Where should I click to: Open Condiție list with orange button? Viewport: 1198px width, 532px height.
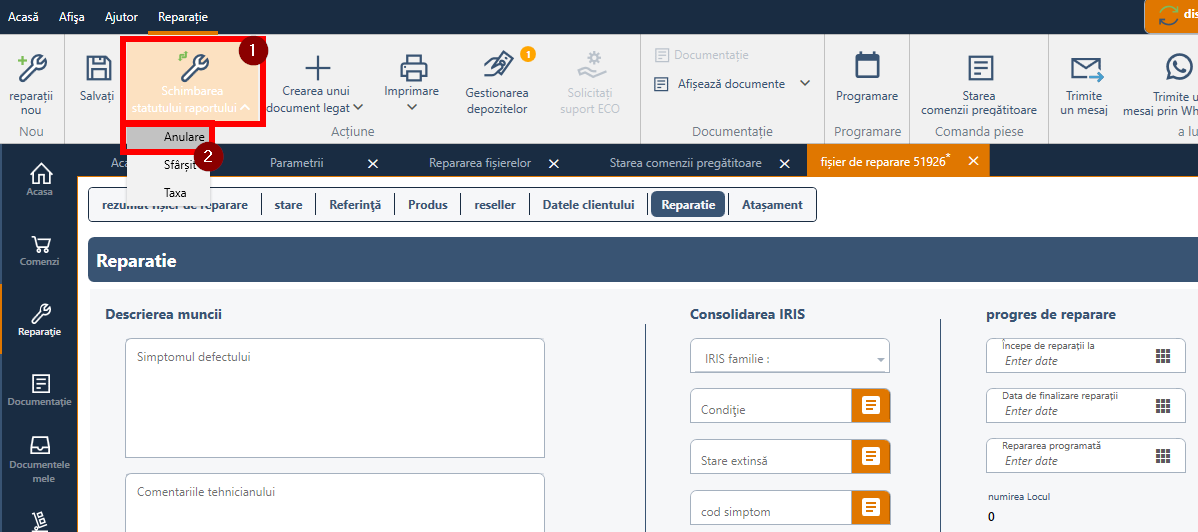[x=871, y=406]
